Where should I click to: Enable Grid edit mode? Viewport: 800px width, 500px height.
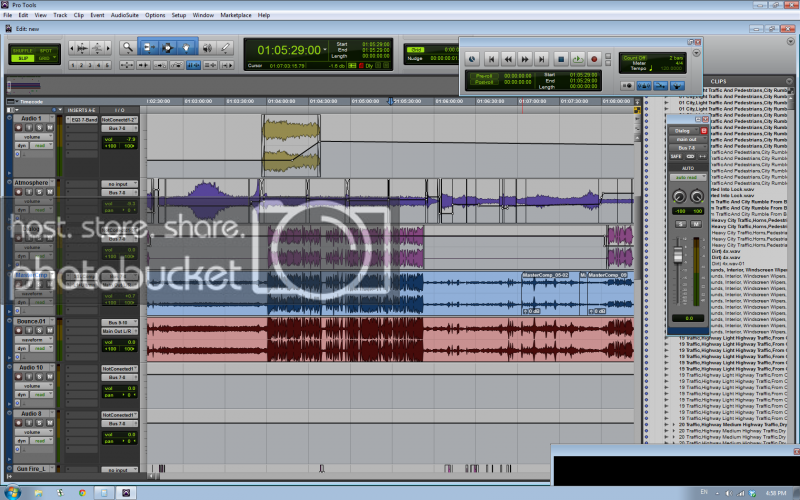click(x=46, y=58)
